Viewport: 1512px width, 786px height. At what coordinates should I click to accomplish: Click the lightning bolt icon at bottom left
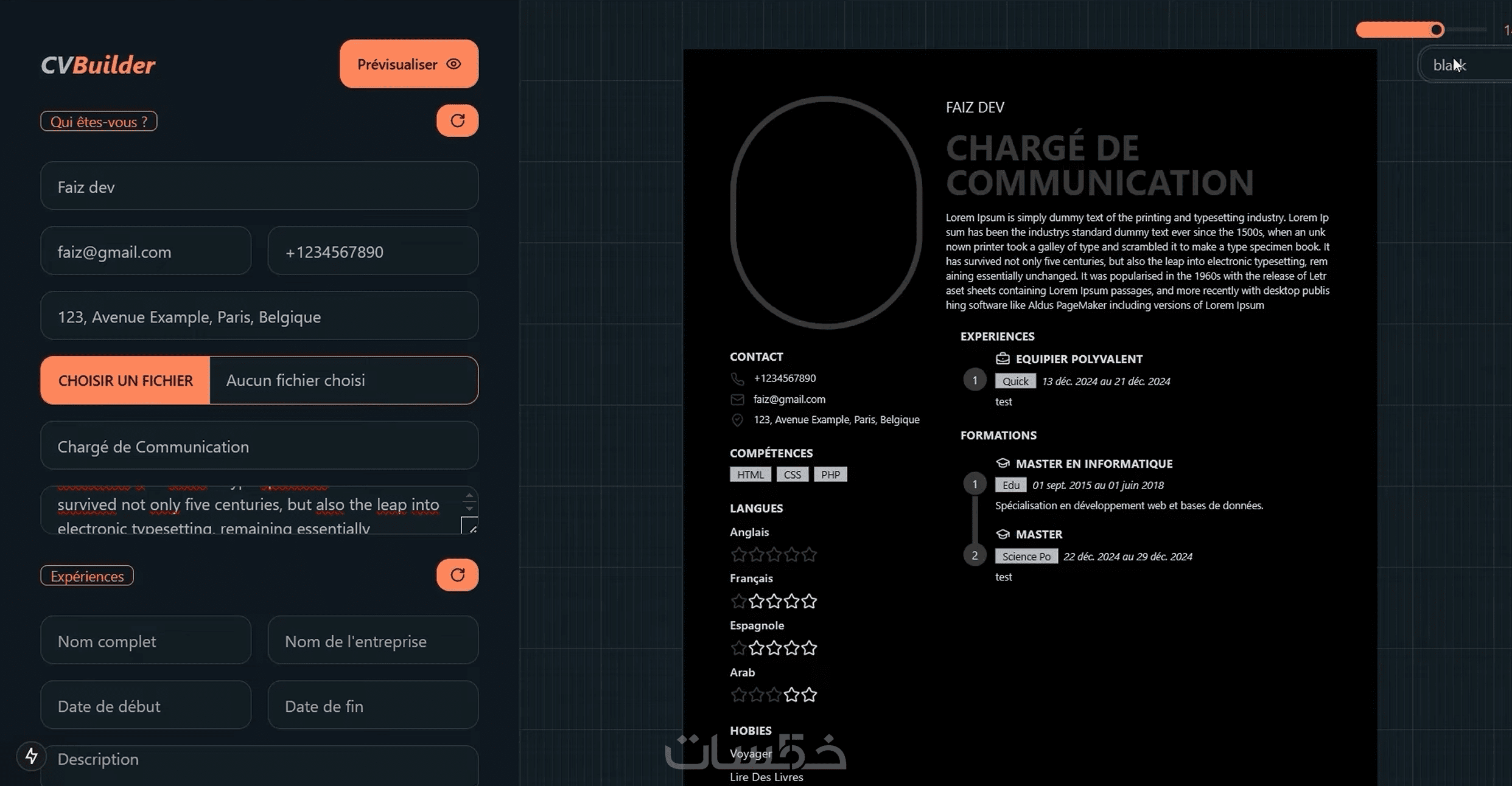31,756
